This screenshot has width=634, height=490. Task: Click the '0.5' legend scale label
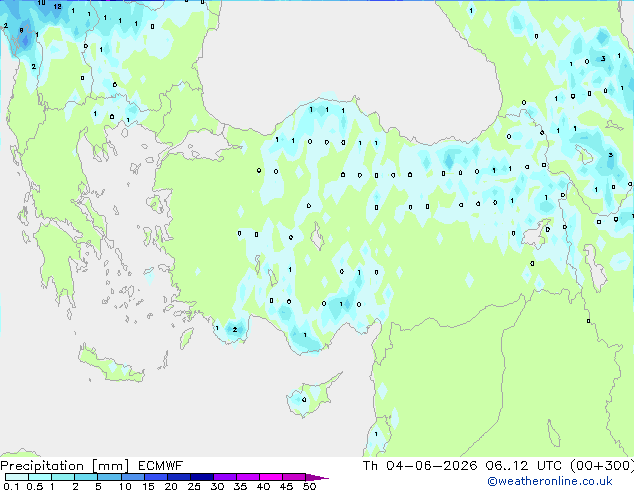pyautogui.click(x=35, y=486)
